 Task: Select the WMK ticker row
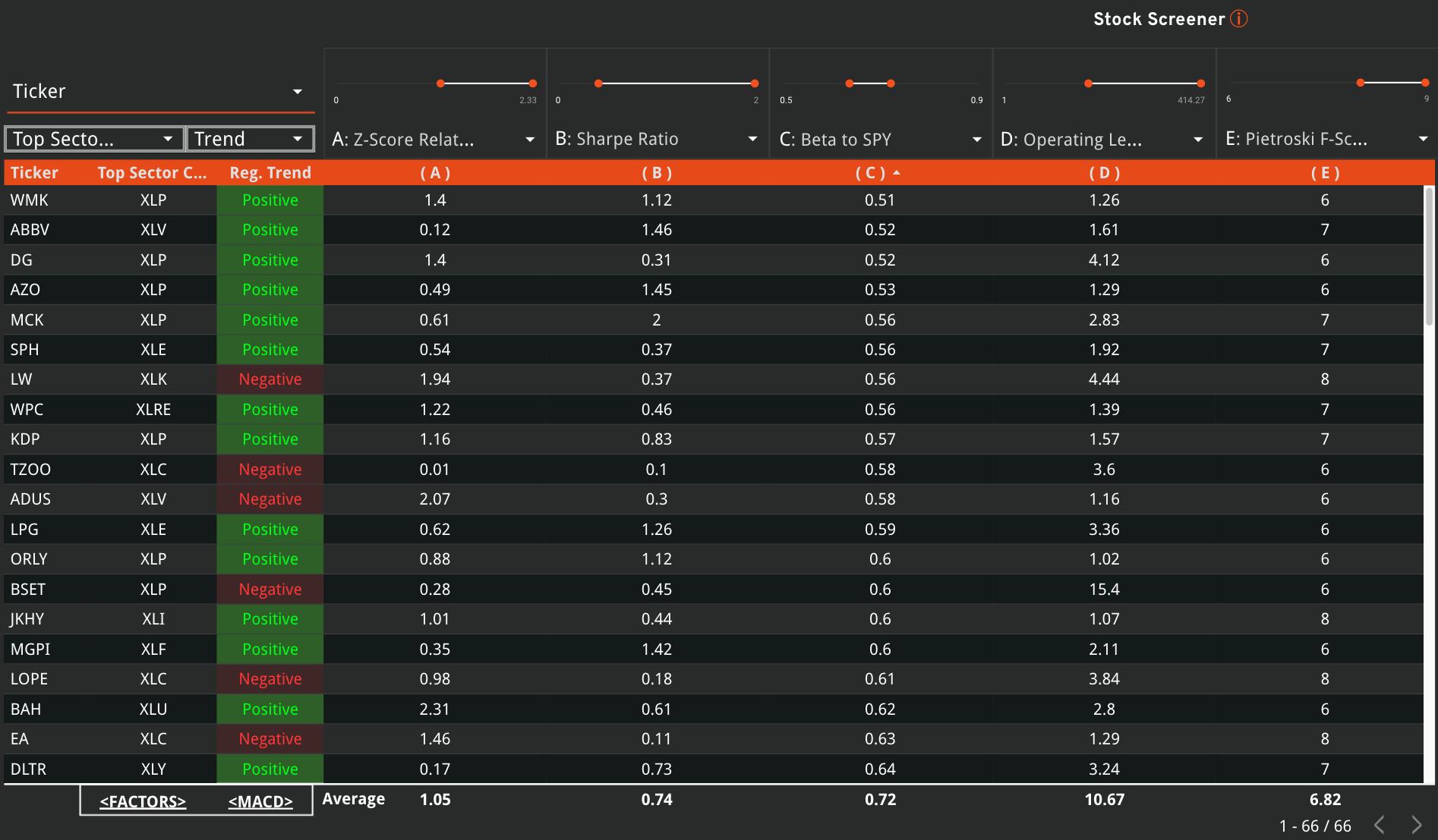(x=714, y=200)
